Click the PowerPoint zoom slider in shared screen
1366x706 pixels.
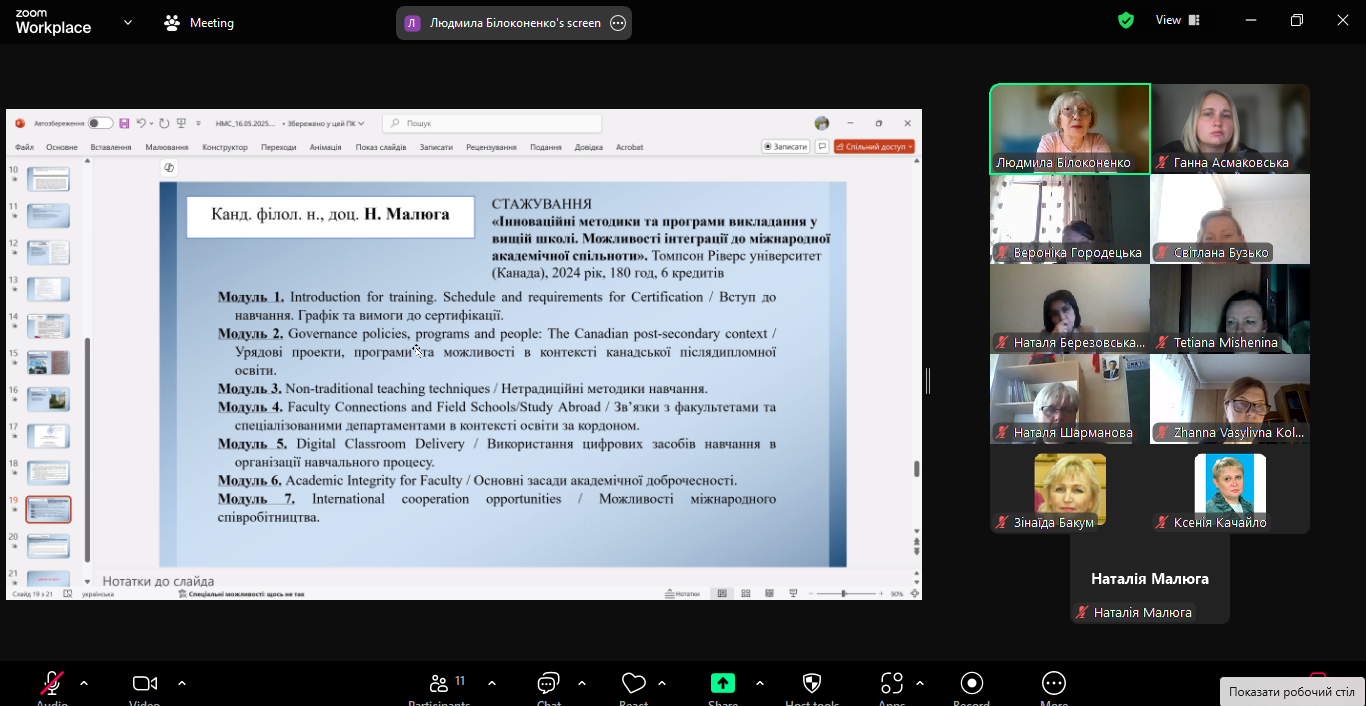click(x=844, y=593)
